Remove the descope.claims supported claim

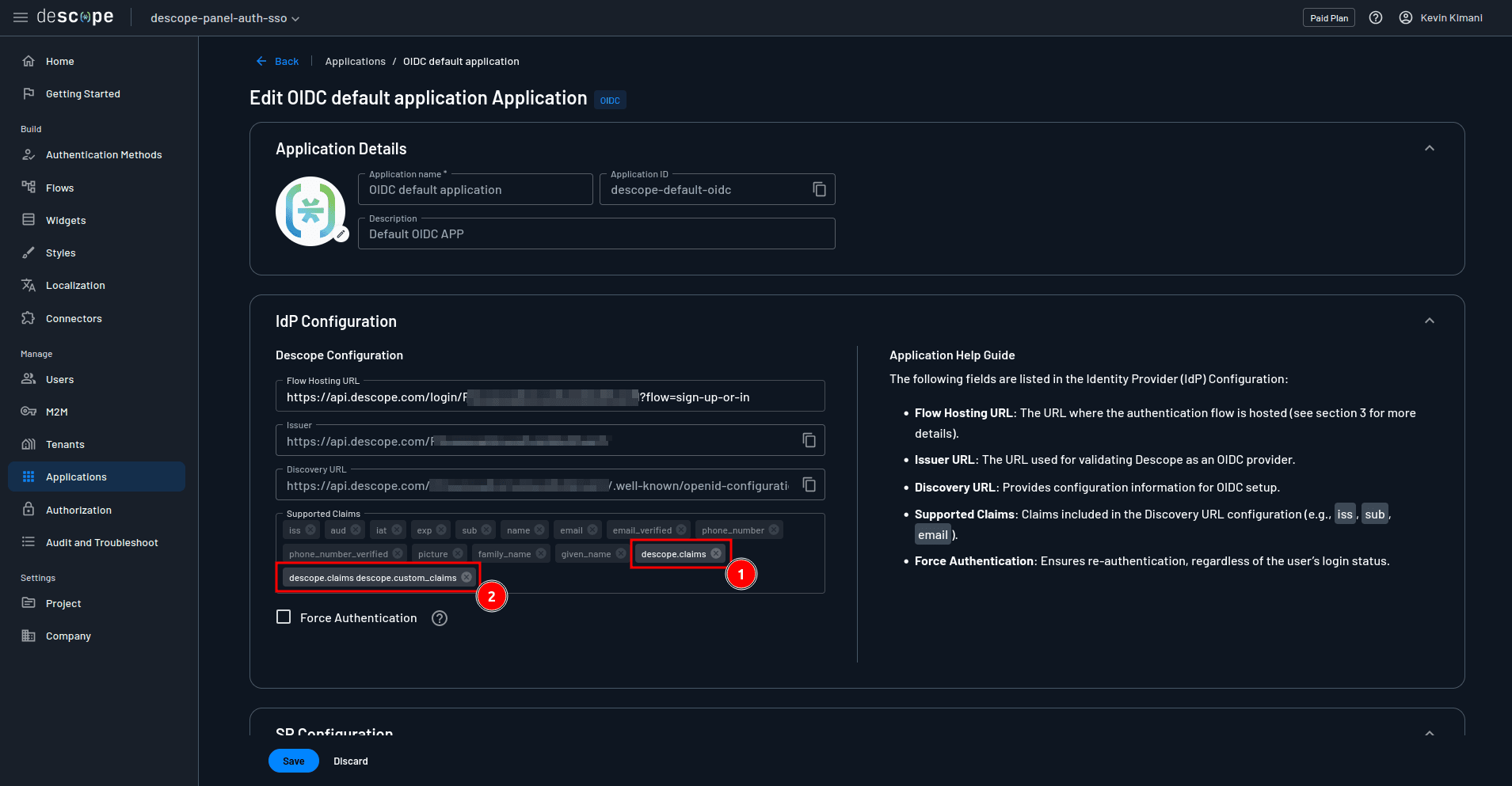click(717, 553)
